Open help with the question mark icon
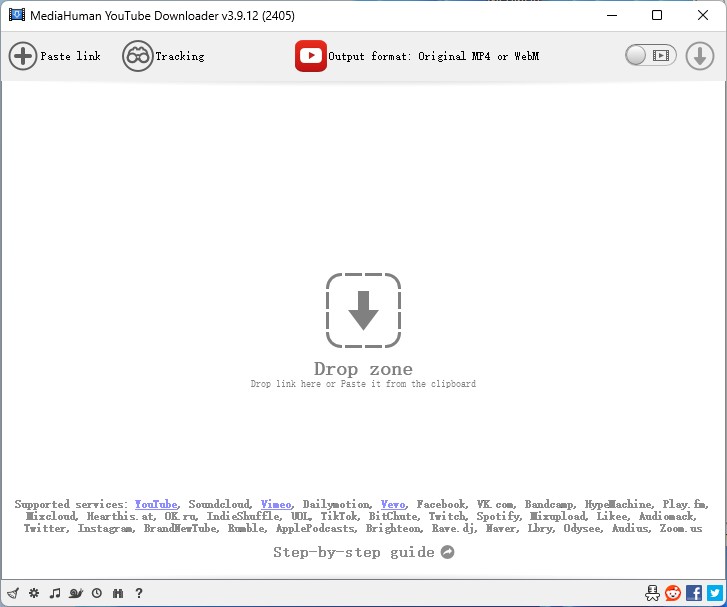Screen dimensions: 727x607 [139, 593]
